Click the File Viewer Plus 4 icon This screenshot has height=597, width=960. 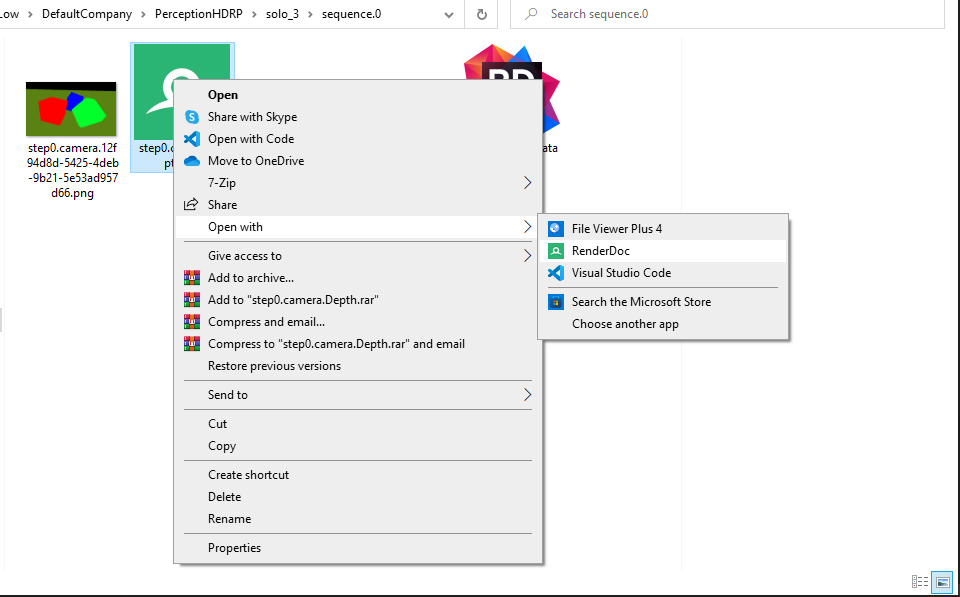[556, 229]
